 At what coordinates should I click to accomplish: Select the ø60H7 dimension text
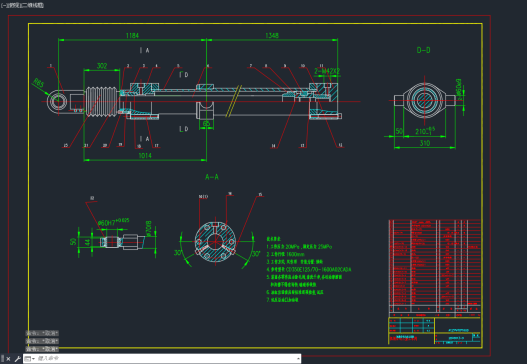click(113, 222)
